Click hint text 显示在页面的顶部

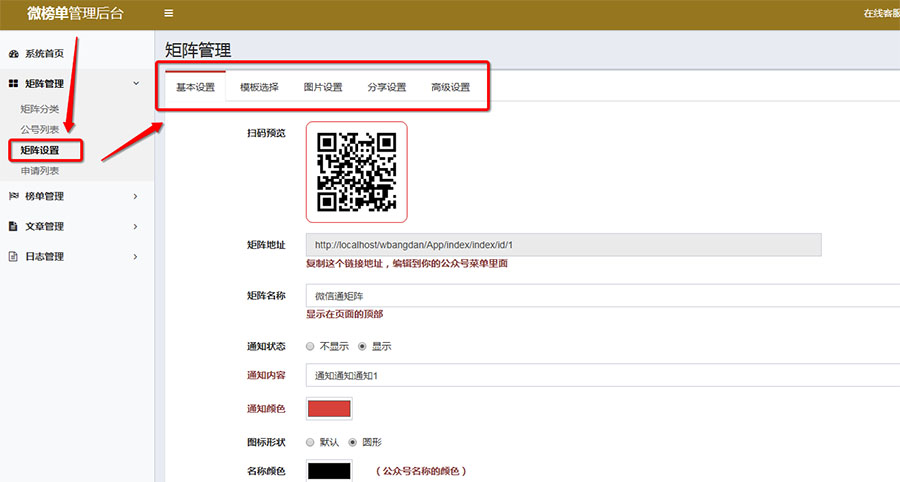pyautogui.click(x=344, y=314)
